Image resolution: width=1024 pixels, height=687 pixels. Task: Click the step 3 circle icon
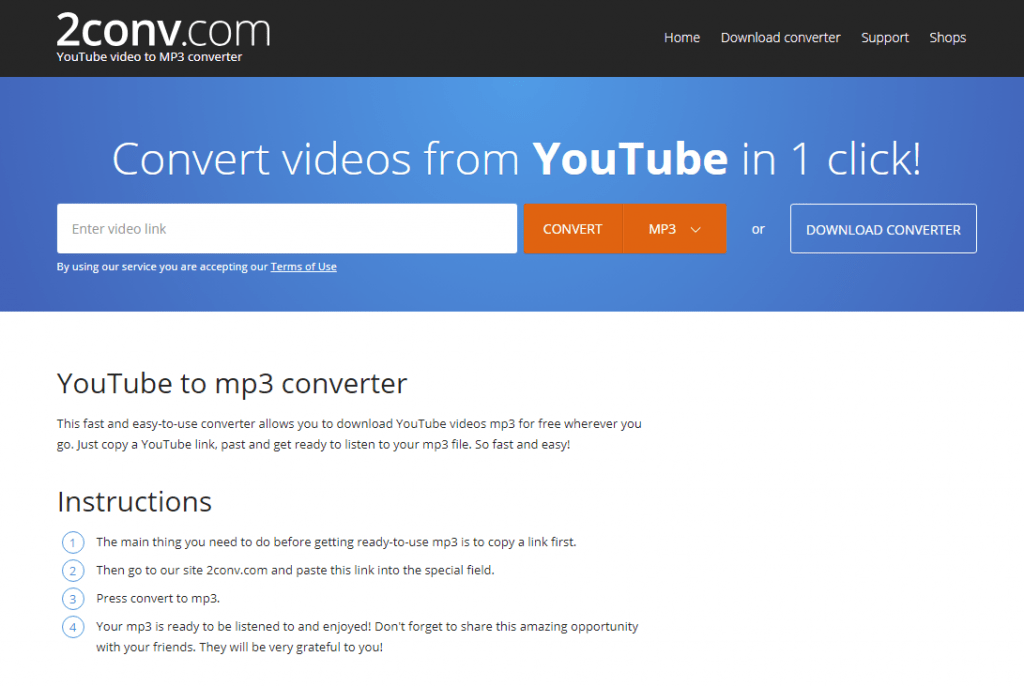(73, 599)
